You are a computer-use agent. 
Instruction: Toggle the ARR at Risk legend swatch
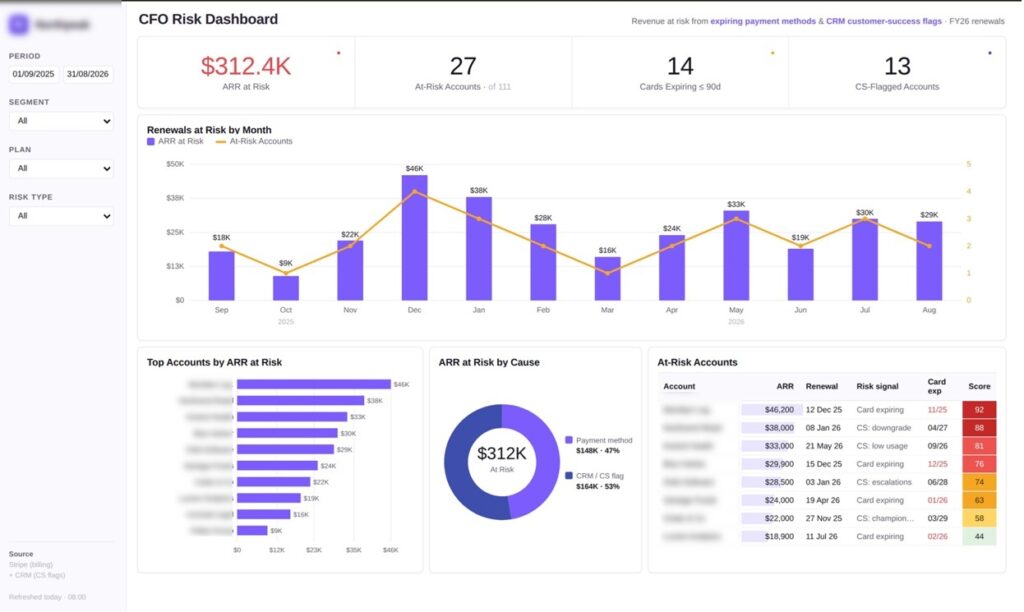tap(151, 141)
